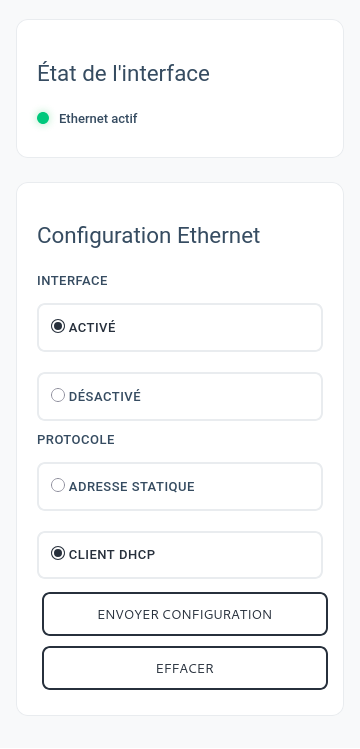This screenshot has height=749, width=360.
Task: Click the INTERFACE section label
Action: [x=72, y=280]
